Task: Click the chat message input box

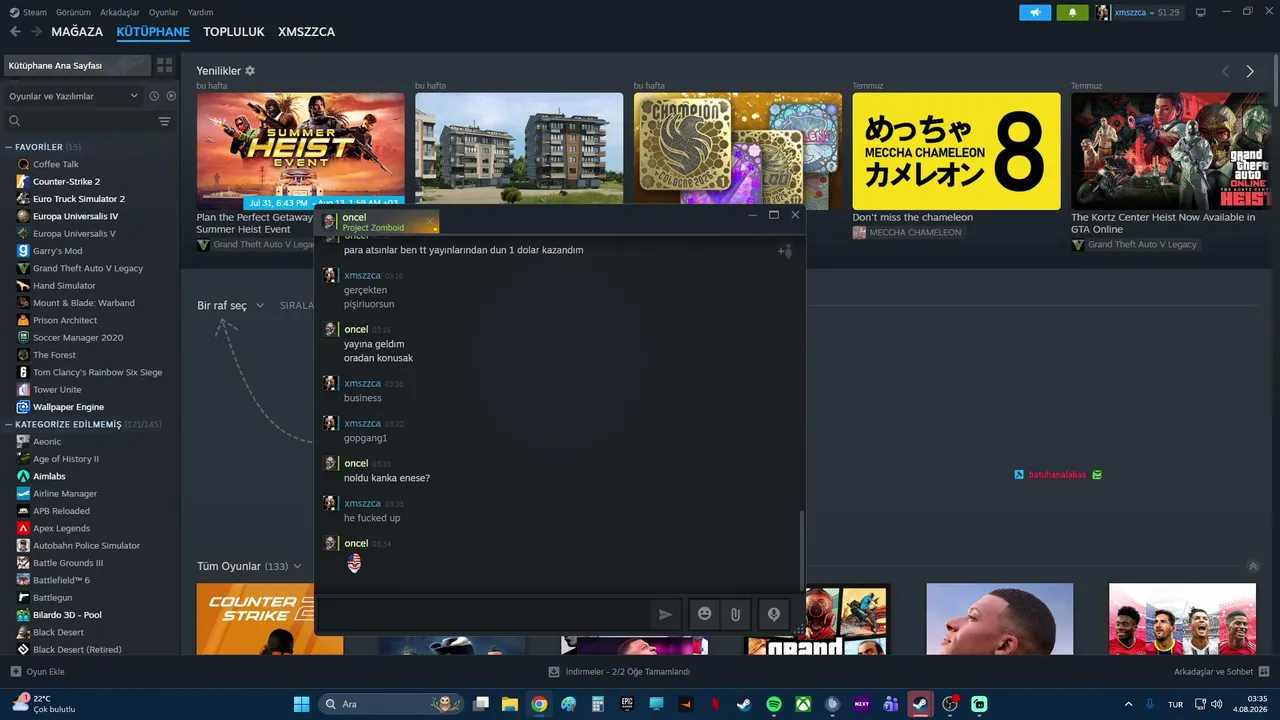Action: coord(483,614)
